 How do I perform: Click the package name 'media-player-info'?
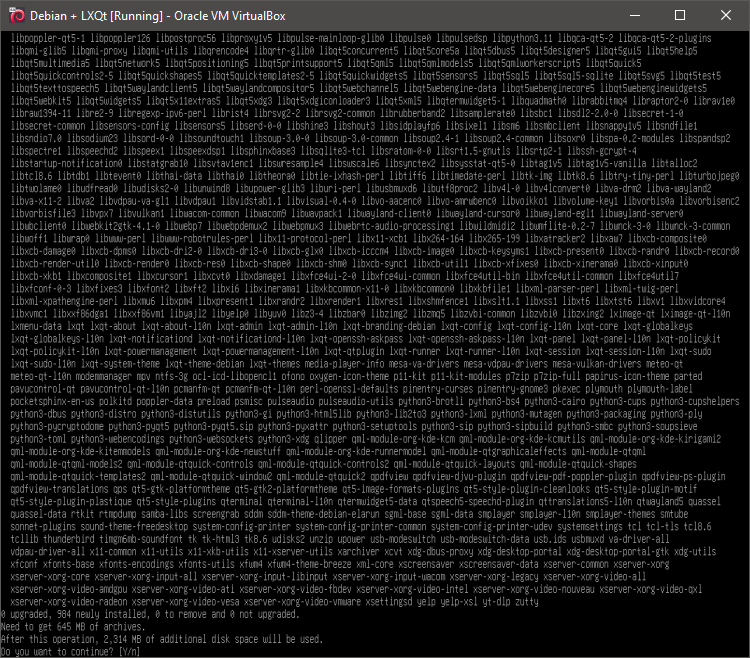pyautogui.click(x=340, y=363)
